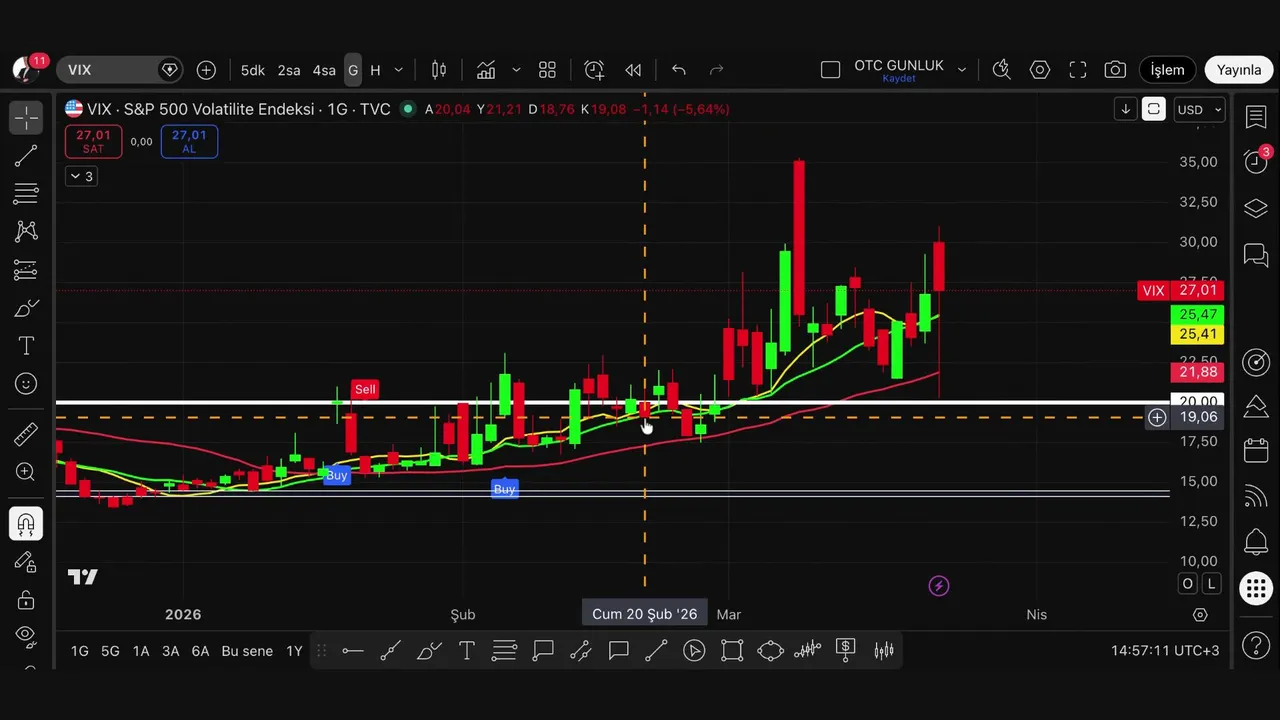Select the ruler measure tool
This screenshot has width=1280, height=720.
26,434
